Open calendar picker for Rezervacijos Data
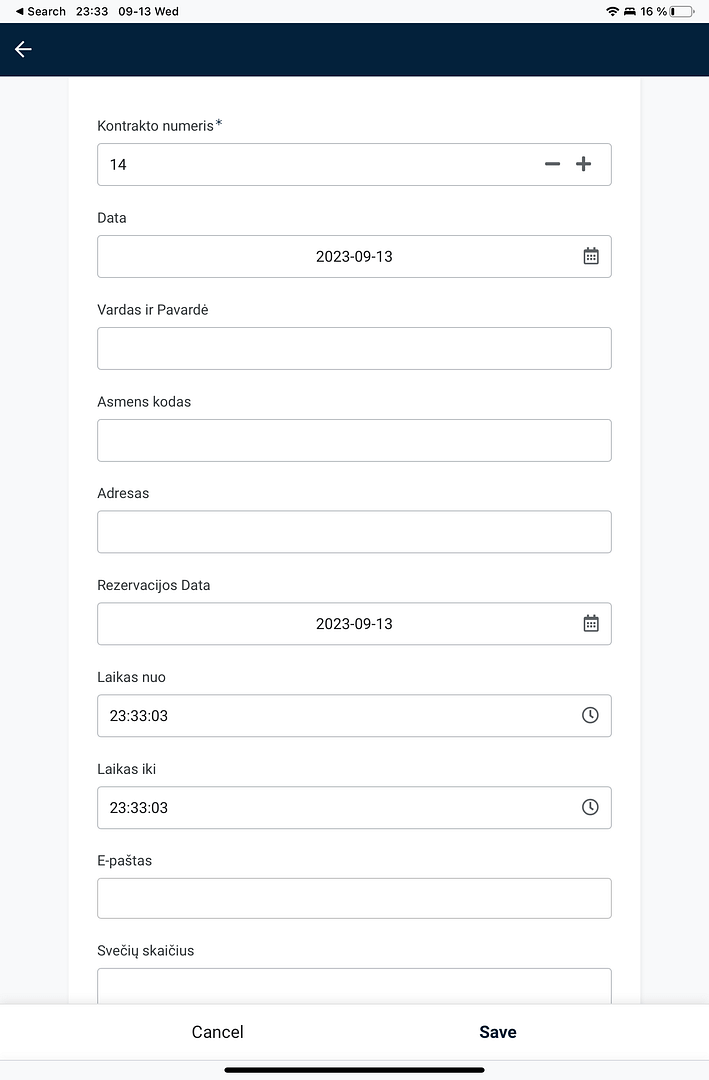 click(x=591, y=623)
